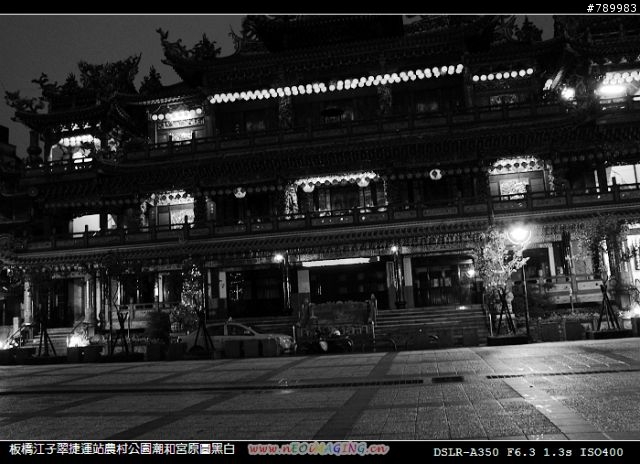Click the 1.3s shutter speed value
The height and width of the screenshot is (464, 640).
[557, 452]
